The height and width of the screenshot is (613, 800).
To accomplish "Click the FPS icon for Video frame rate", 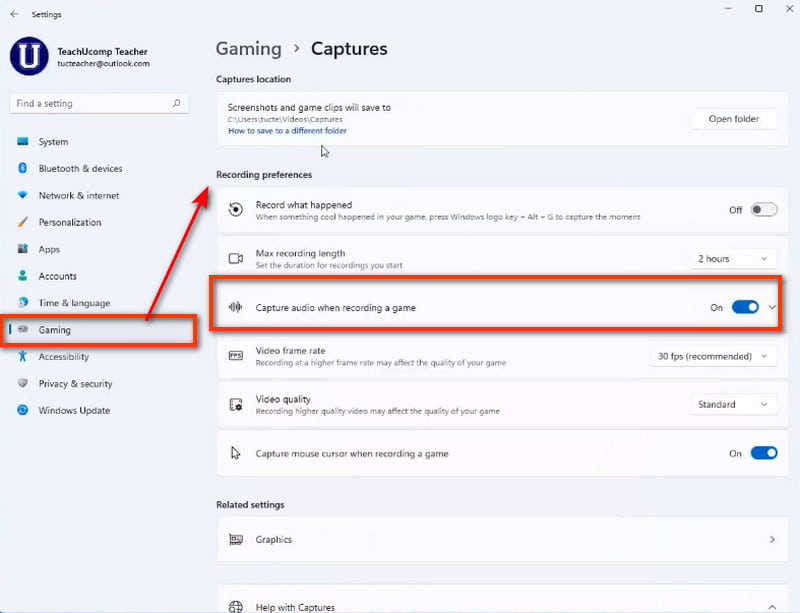I will [236, 356].
